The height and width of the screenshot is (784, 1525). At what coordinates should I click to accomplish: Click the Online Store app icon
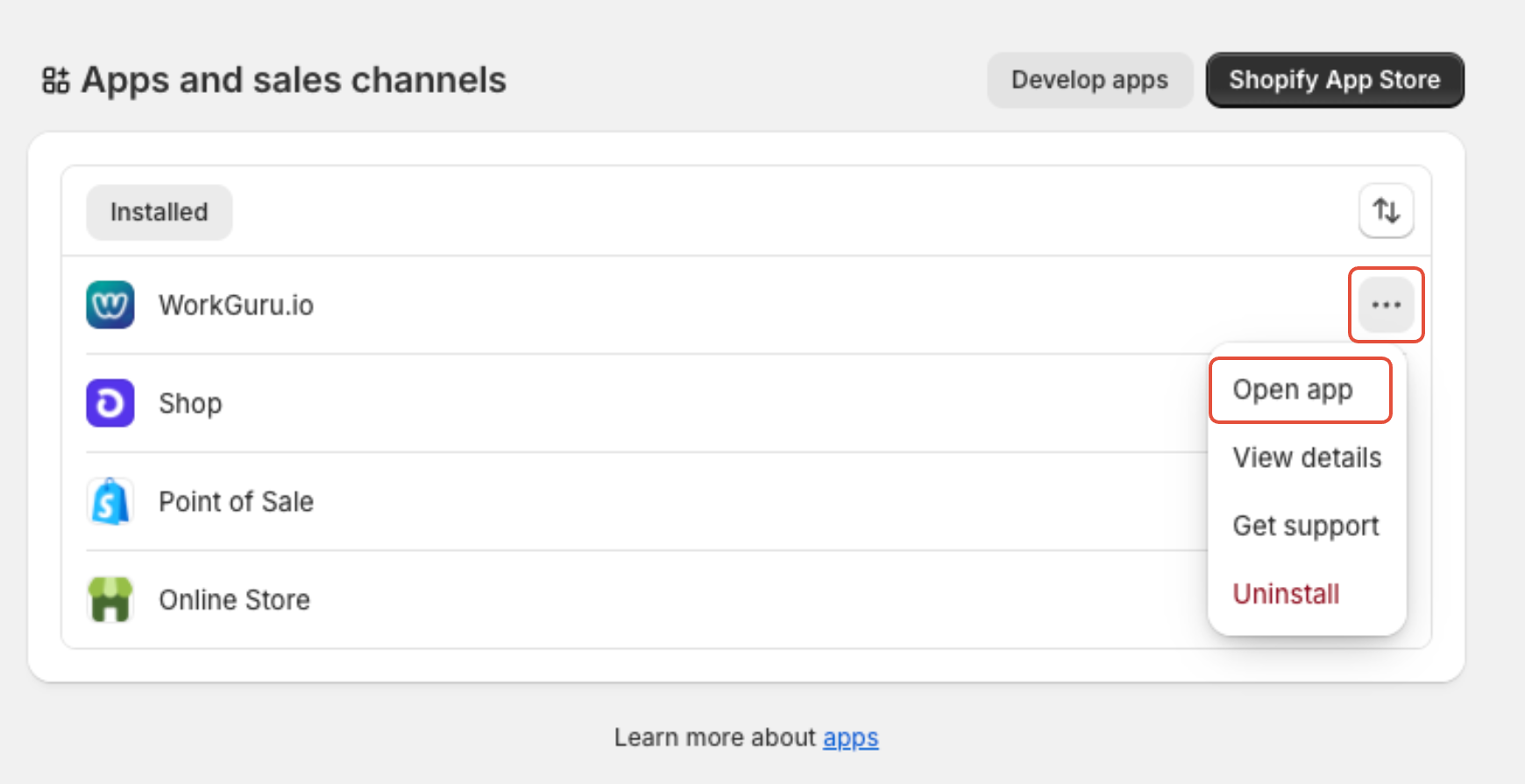click(110, 599)
